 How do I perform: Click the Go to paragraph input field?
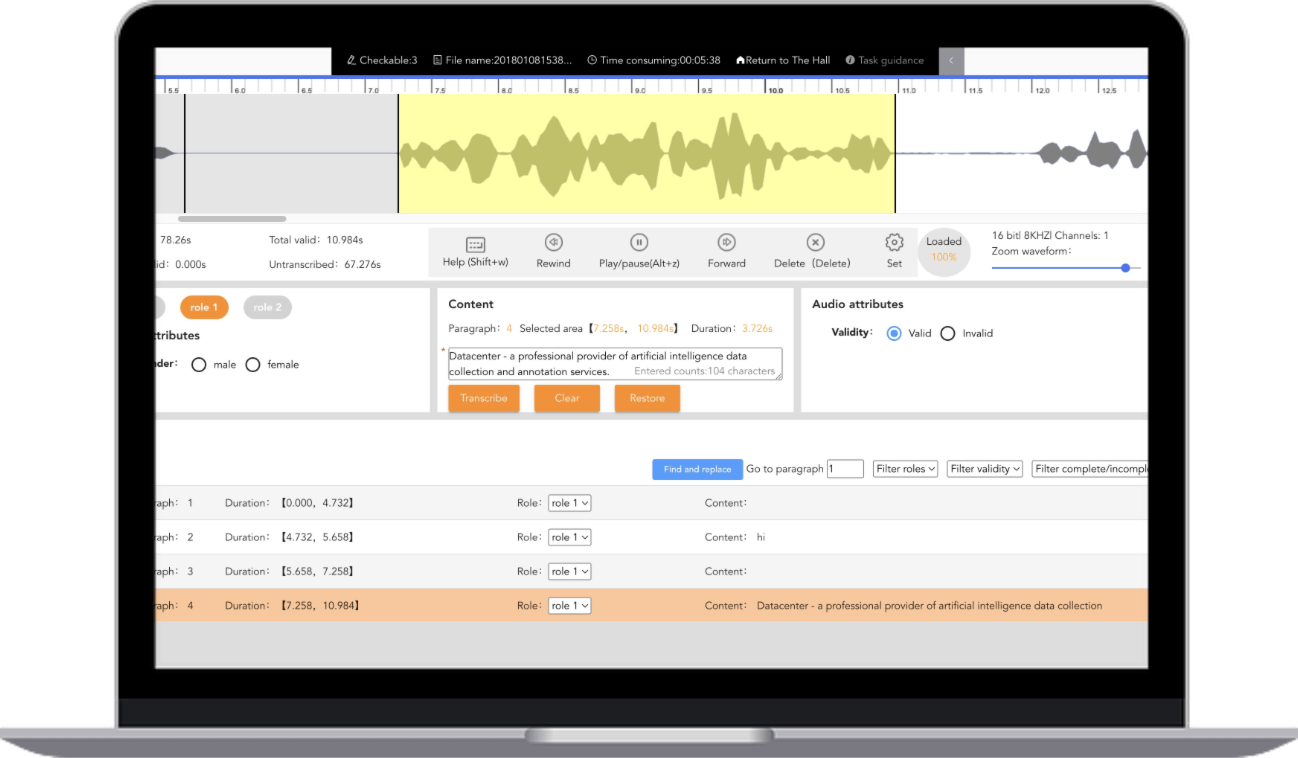[845, 468]
